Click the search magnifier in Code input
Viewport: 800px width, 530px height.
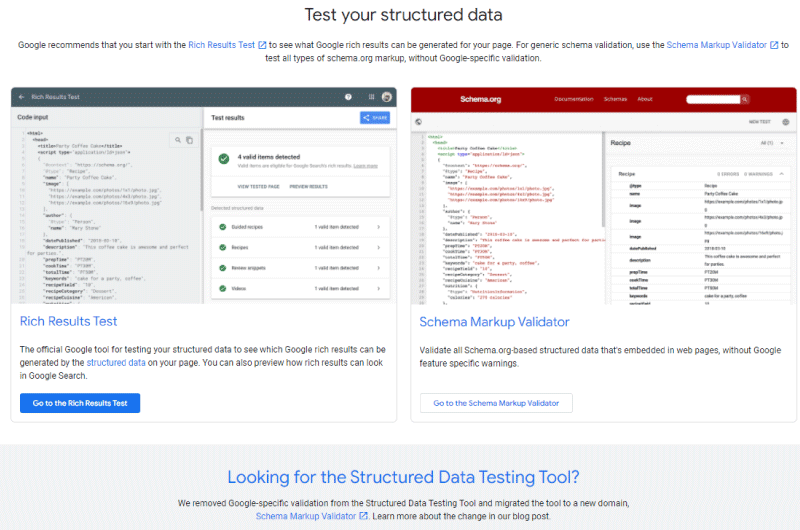177,140
